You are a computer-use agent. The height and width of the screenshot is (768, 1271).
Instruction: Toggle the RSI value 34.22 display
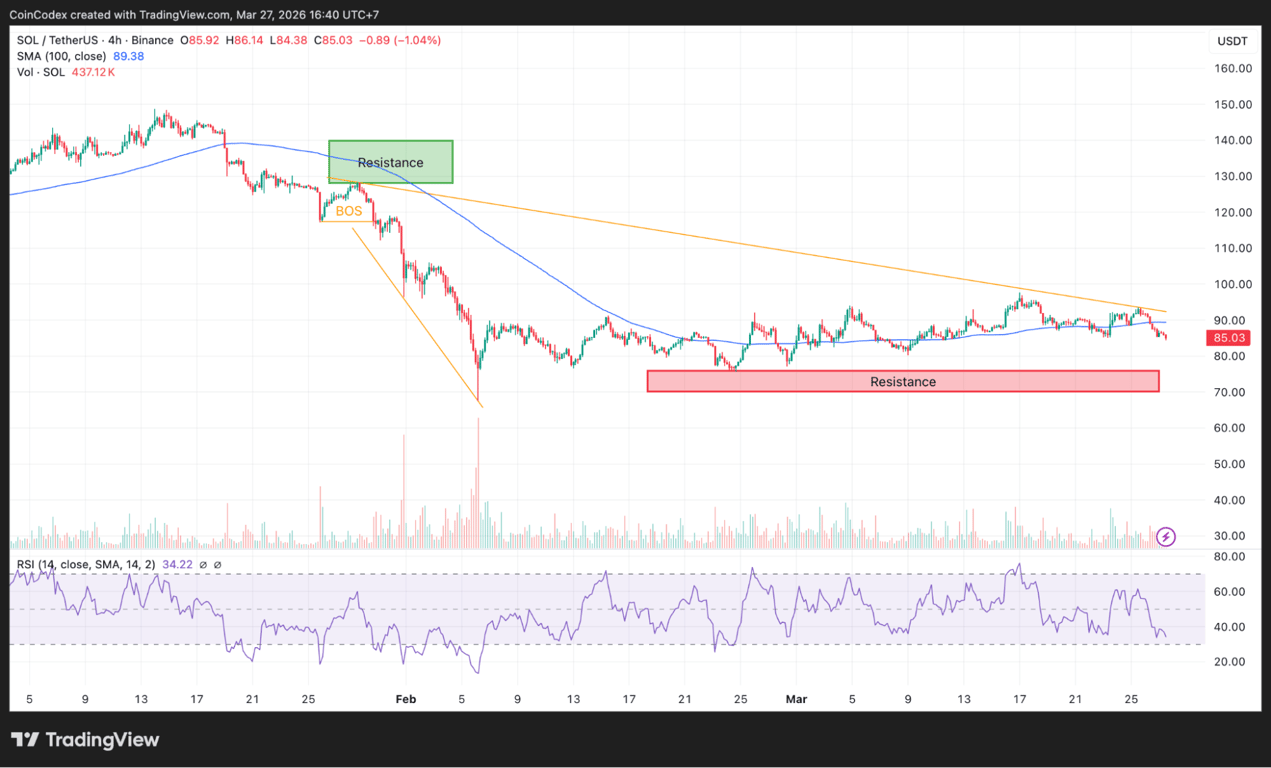click(x=177, y=564)
